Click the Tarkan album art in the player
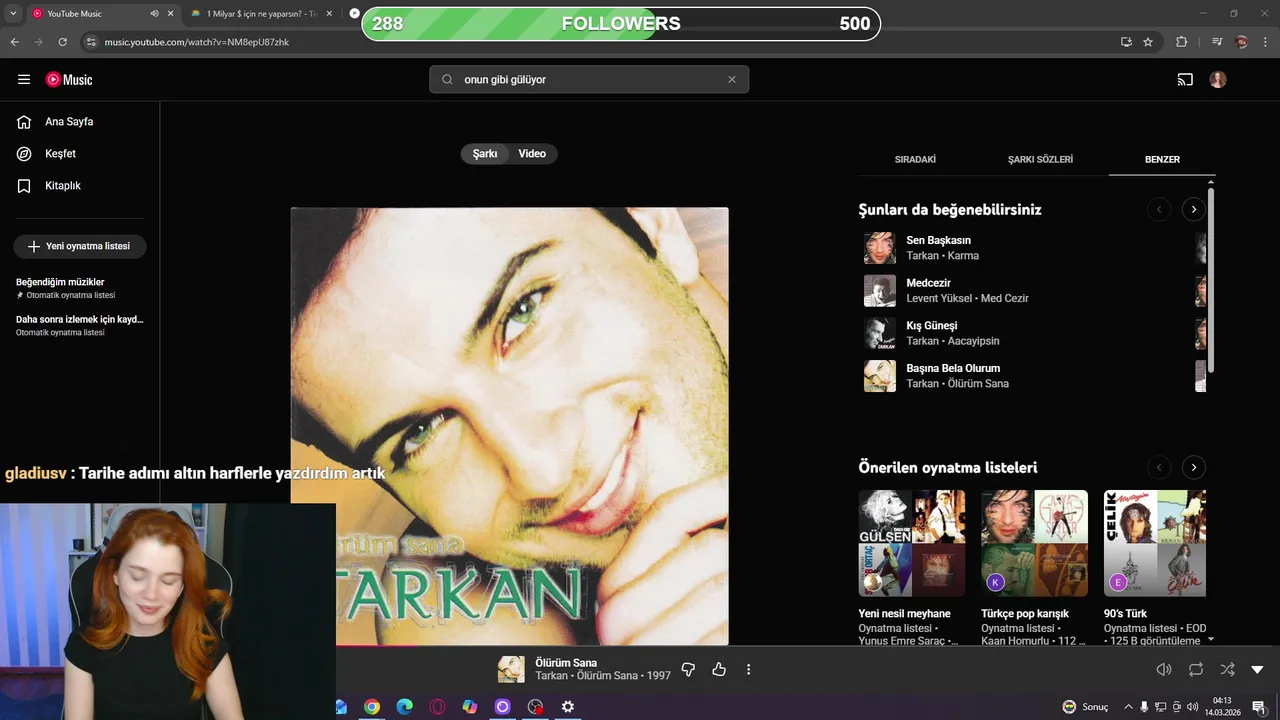1280x720 pixels. pyautogui.click(x=510, y=427)
